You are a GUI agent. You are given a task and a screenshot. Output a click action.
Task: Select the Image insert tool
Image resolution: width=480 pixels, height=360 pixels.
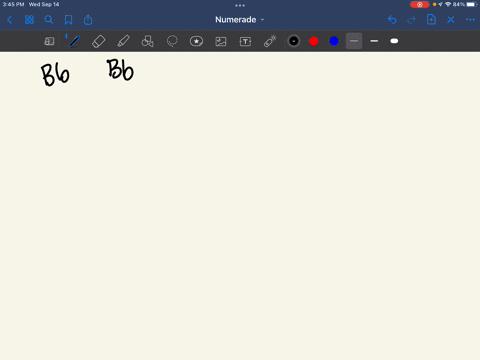tap(221, 41)
